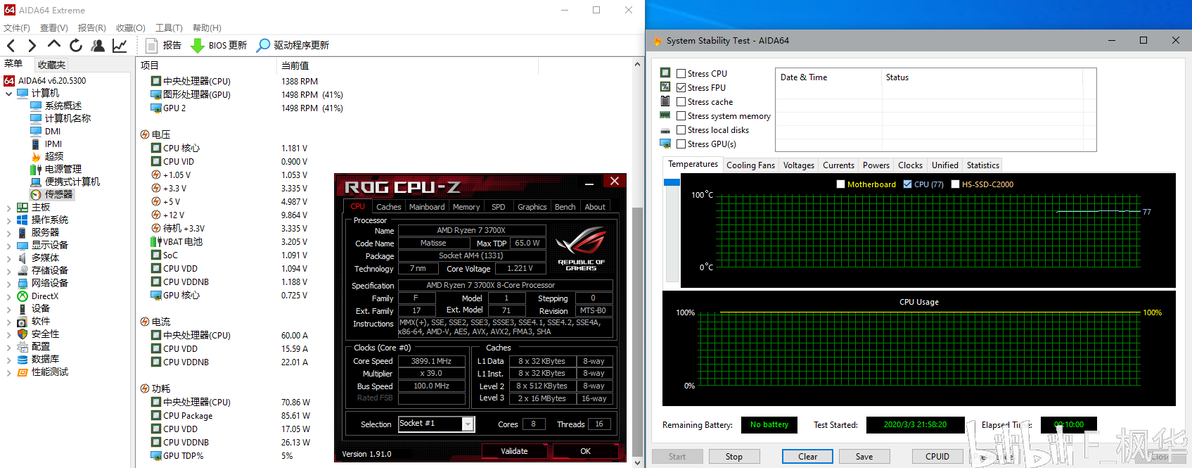Click the 安全性 shield icon in the tree
Viewport: 1192px width, 468px height.
click(22, 334)
